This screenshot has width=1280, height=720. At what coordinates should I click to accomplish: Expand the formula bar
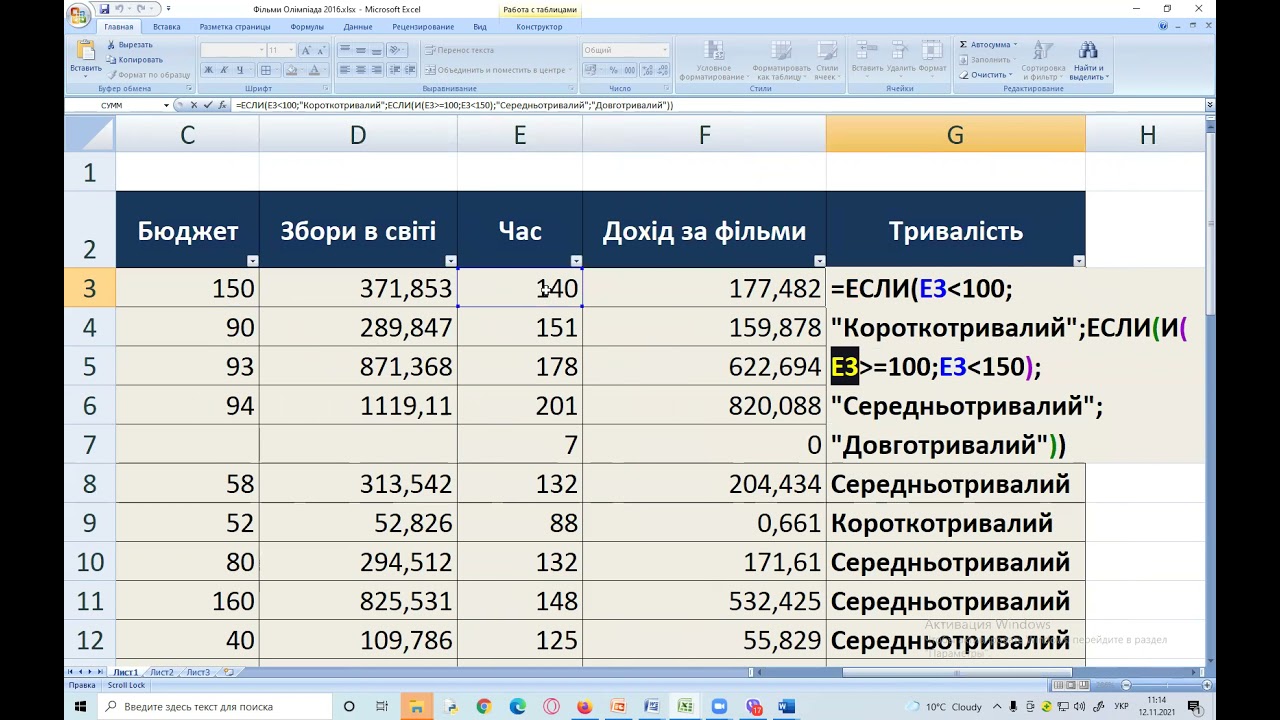point(1209,105)
